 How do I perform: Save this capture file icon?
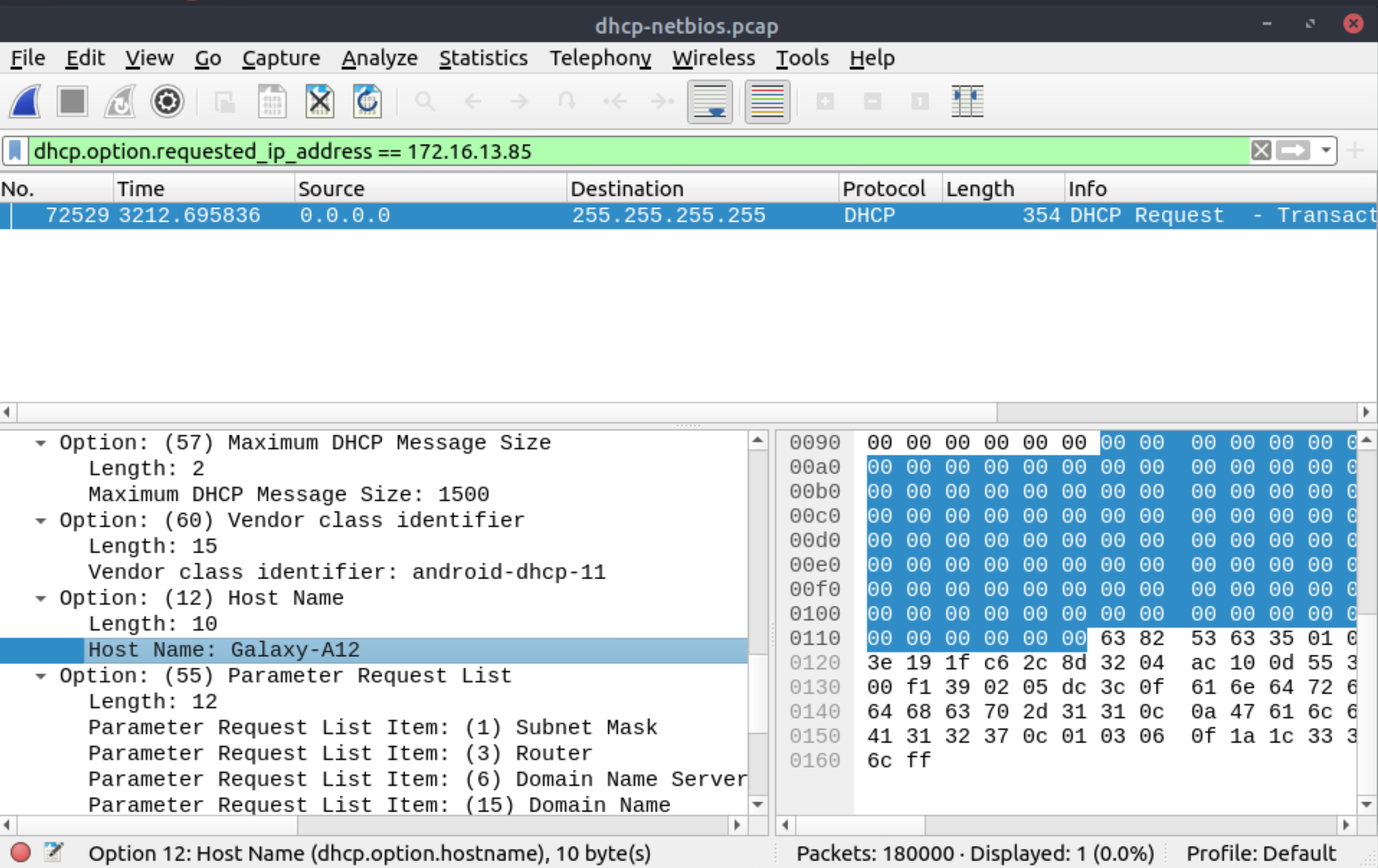click(x=273, y=102)
